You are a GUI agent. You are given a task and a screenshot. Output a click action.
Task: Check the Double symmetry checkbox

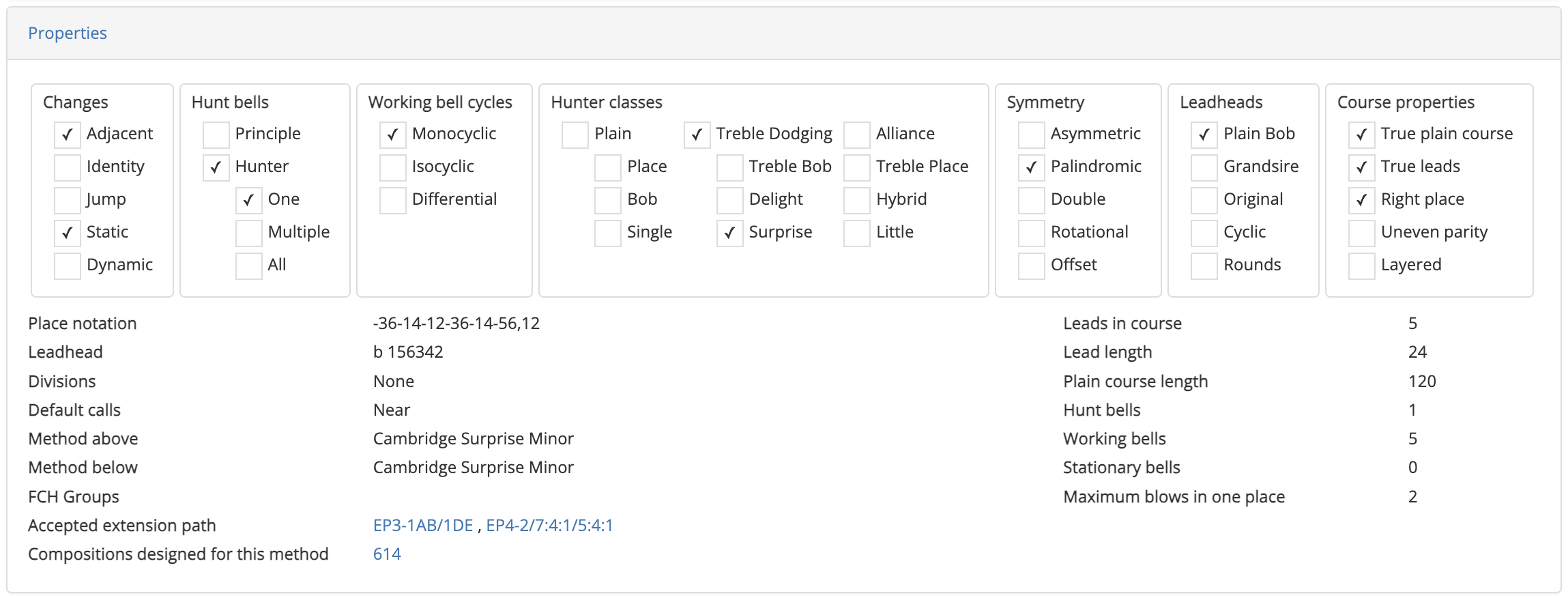pos(1032,200)
